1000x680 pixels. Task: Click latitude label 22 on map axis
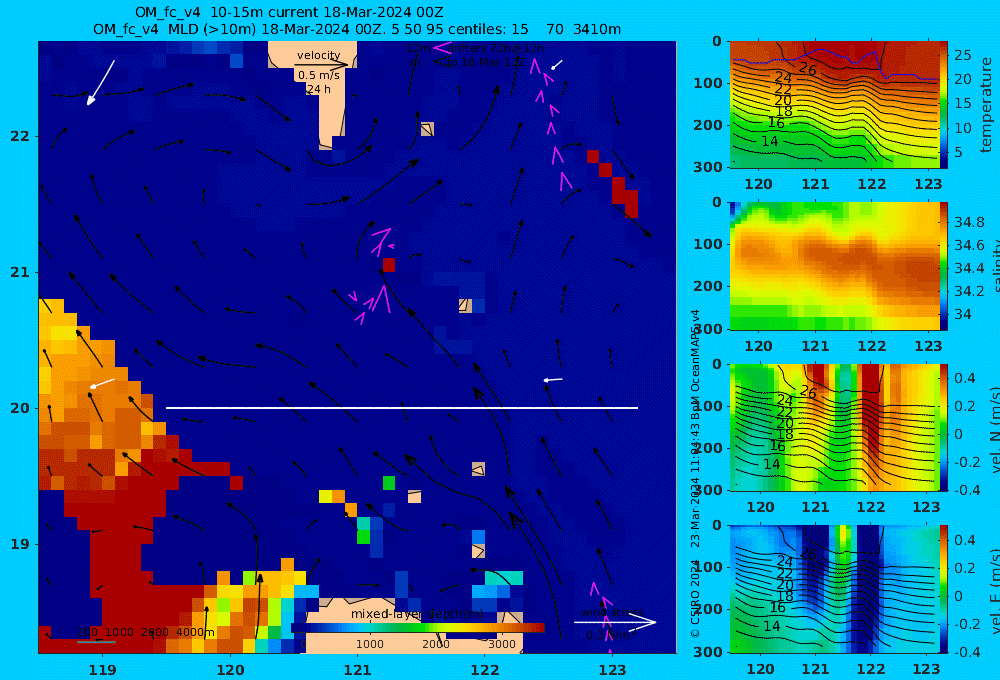pos(20,136)
